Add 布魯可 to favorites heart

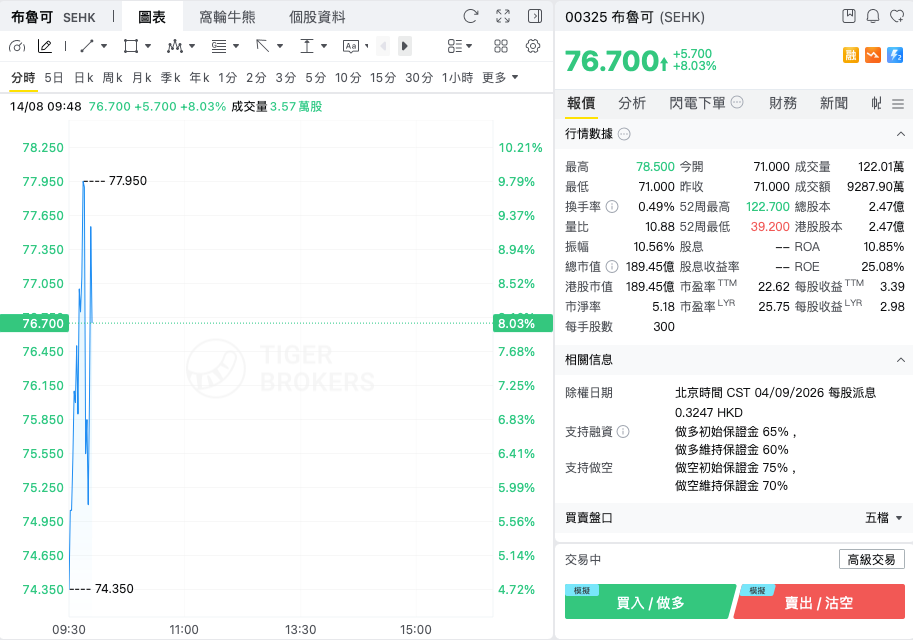click(897, 16)
